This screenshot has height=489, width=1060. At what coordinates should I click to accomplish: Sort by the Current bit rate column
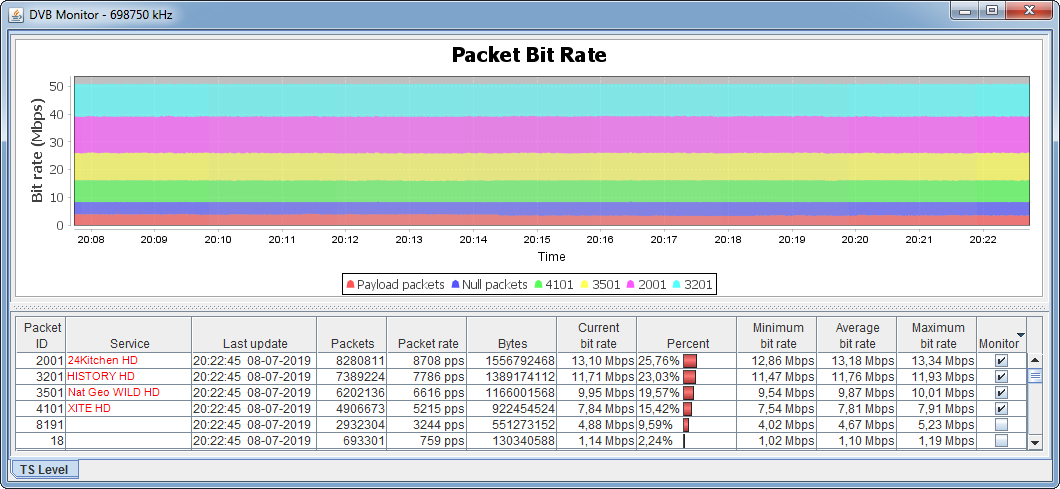[x=599, y=335]
